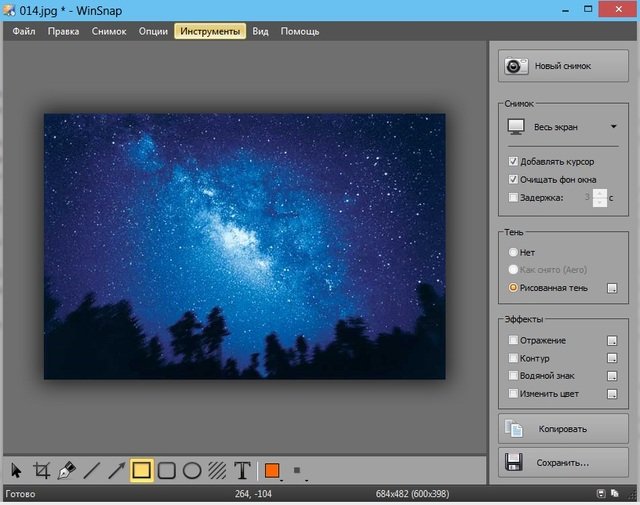Viewport: 640px width, 505px height.
Task: Select the Text tool
Action: coord(242,470)
